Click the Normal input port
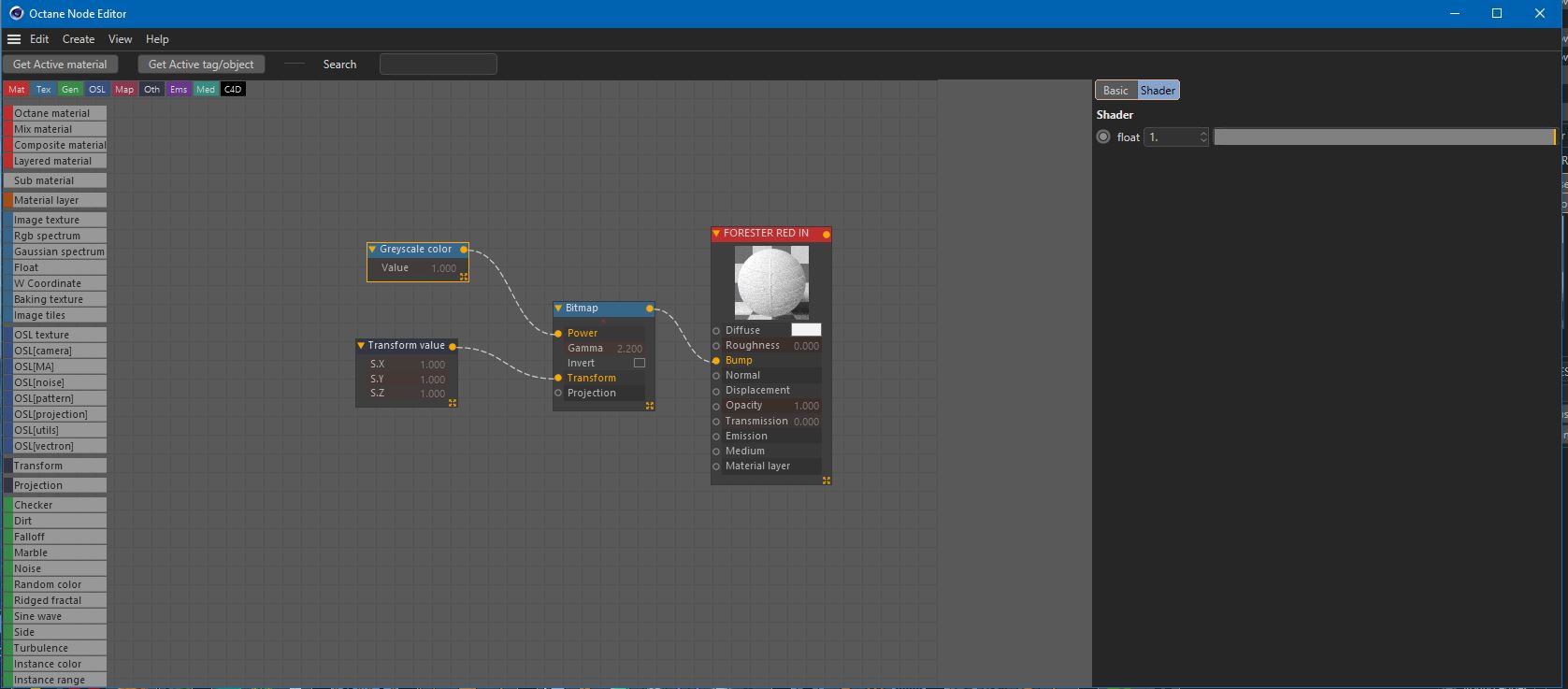 coord(716,376)
